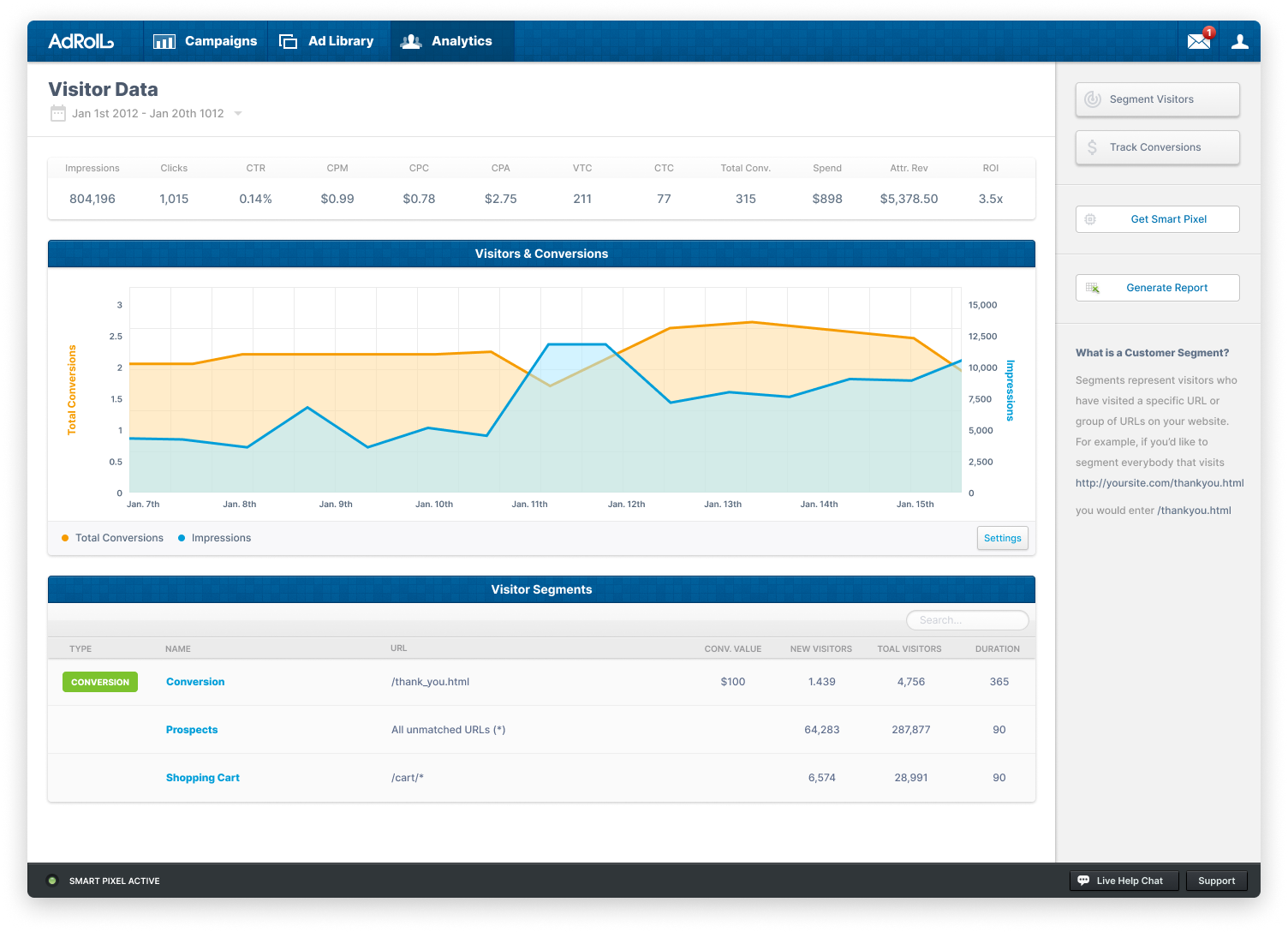Image resolution: width=1288 pixels, height=932 pixels.
Task: Click the Smart Pixel Active status indicator
Action: coord(52,881)
